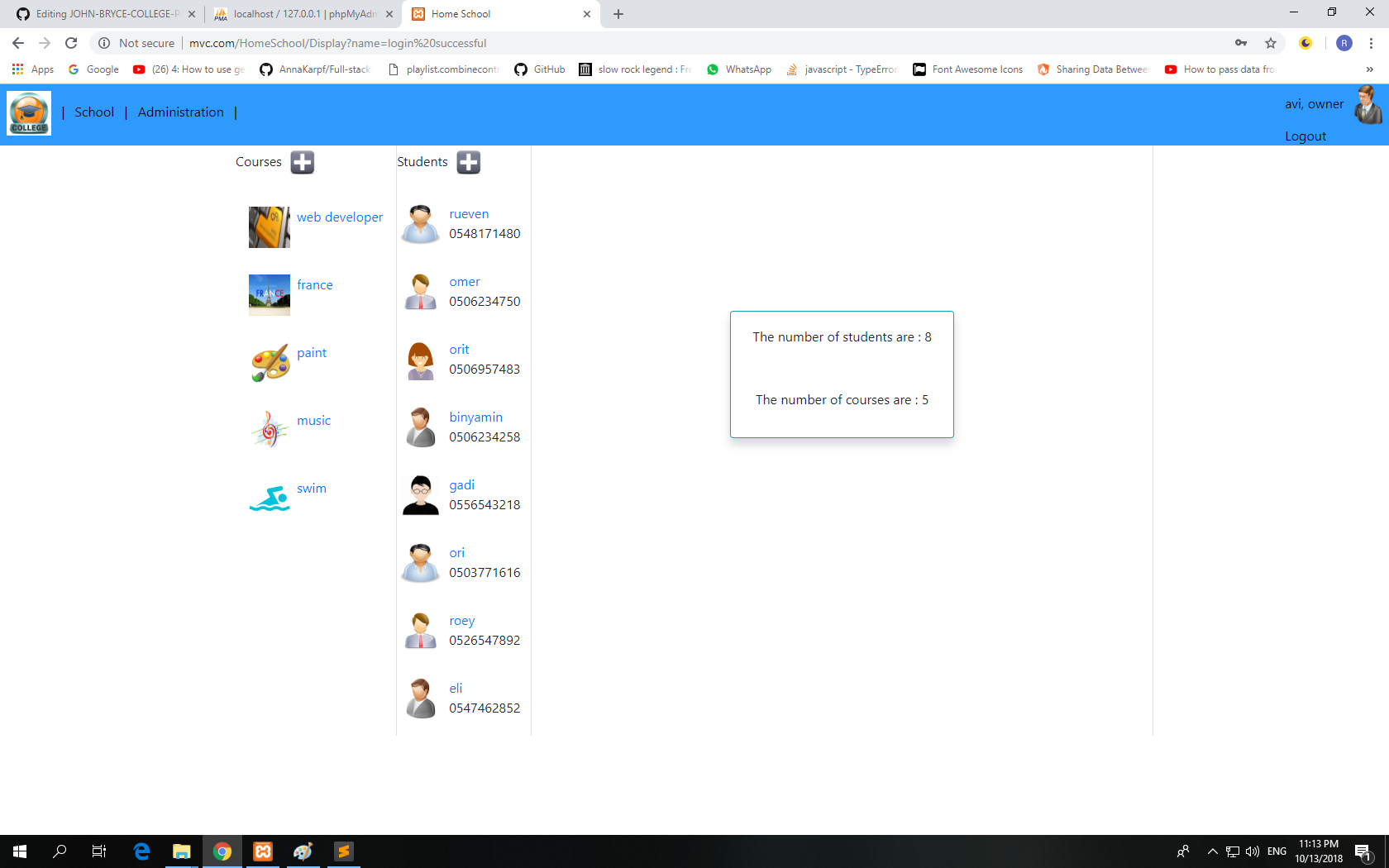Close the Home School tab
This screenshot has width=1389, height=868.
point(587,14)
